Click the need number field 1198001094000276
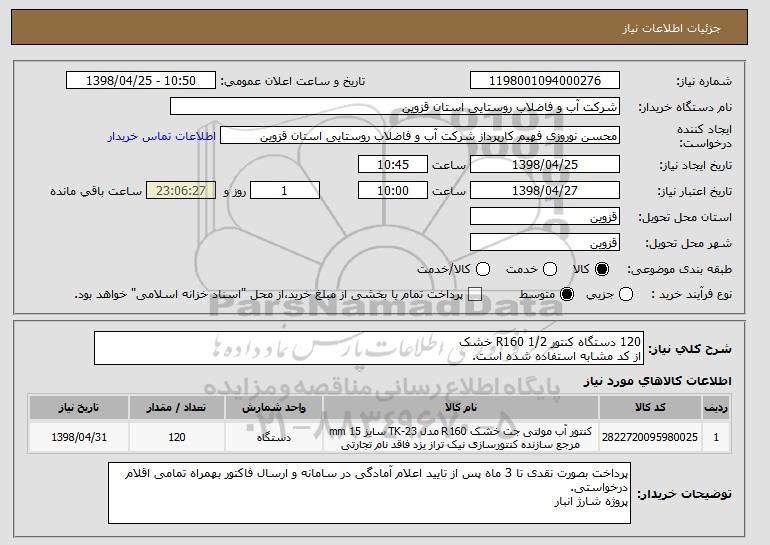 point(545,81)
